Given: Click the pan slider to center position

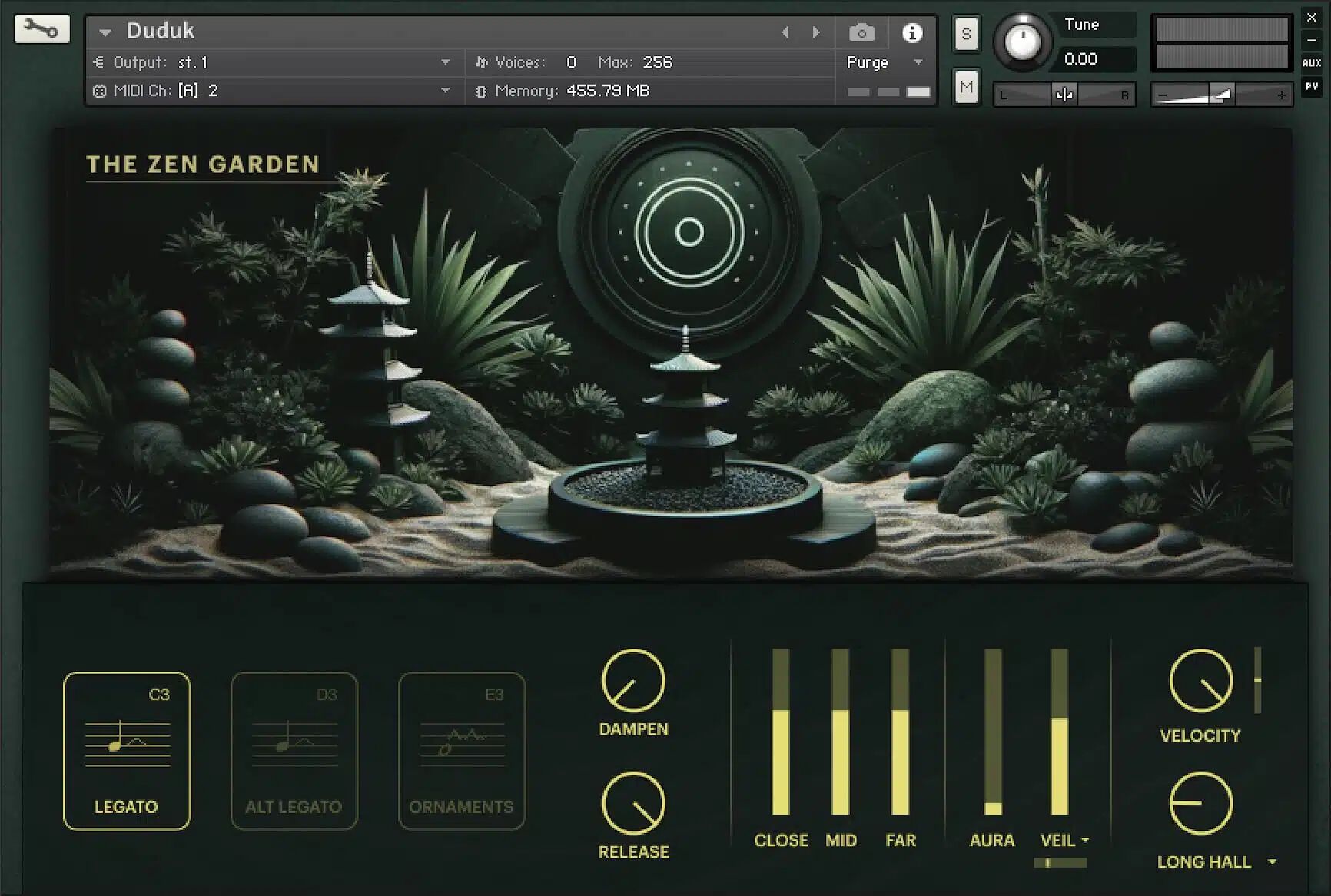Looking at the screenshot, I should pos(1064,94).
